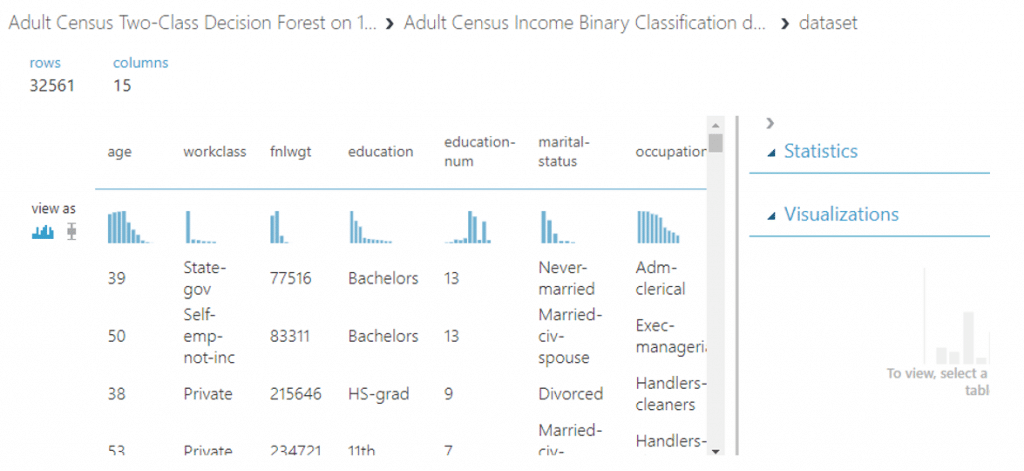Image resolution: width=1024 pixels, height=471 pixels.
Task: Click the age column header
Action: tap(120, 152)
